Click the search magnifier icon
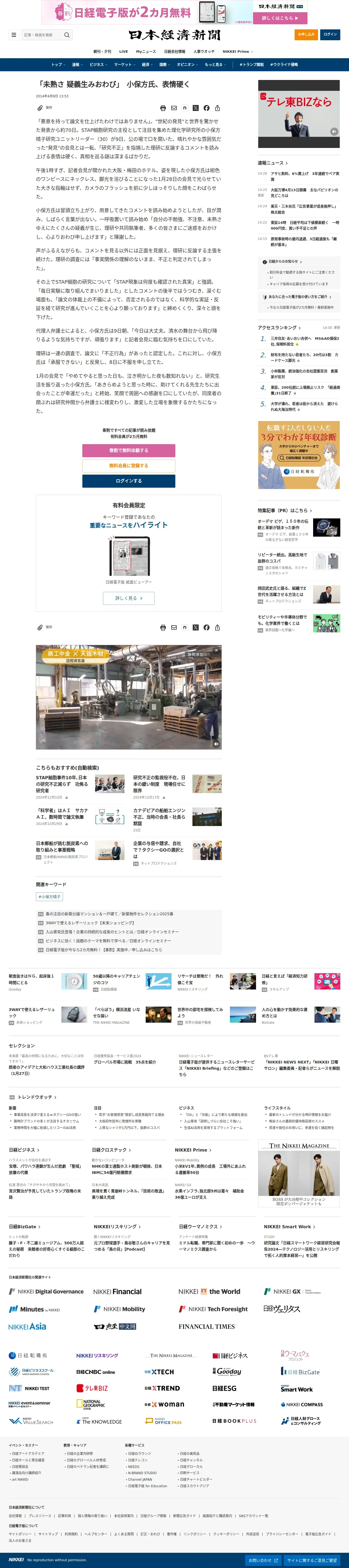This screenshot has width=349, height=1568. (x=67, y=35)
